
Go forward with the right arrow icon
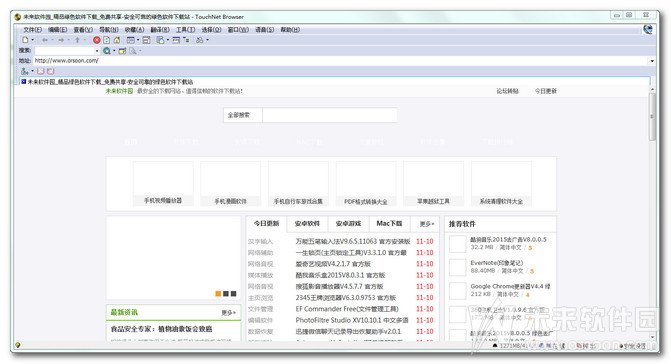[x=61, y=40]
